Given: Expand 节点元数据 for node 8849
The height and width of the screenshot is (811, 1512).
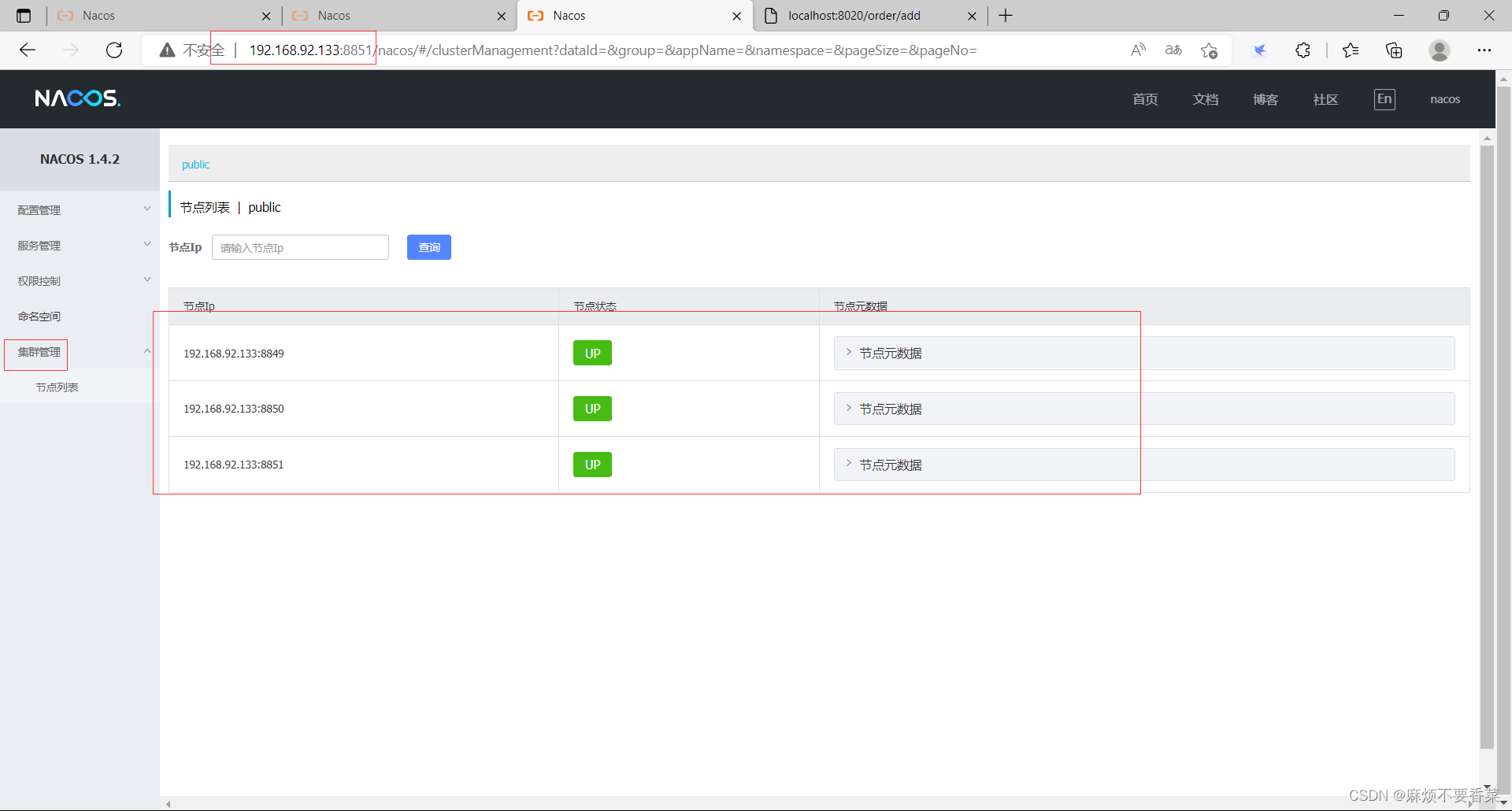Looking at the screenshot, I should (1143, 354).
